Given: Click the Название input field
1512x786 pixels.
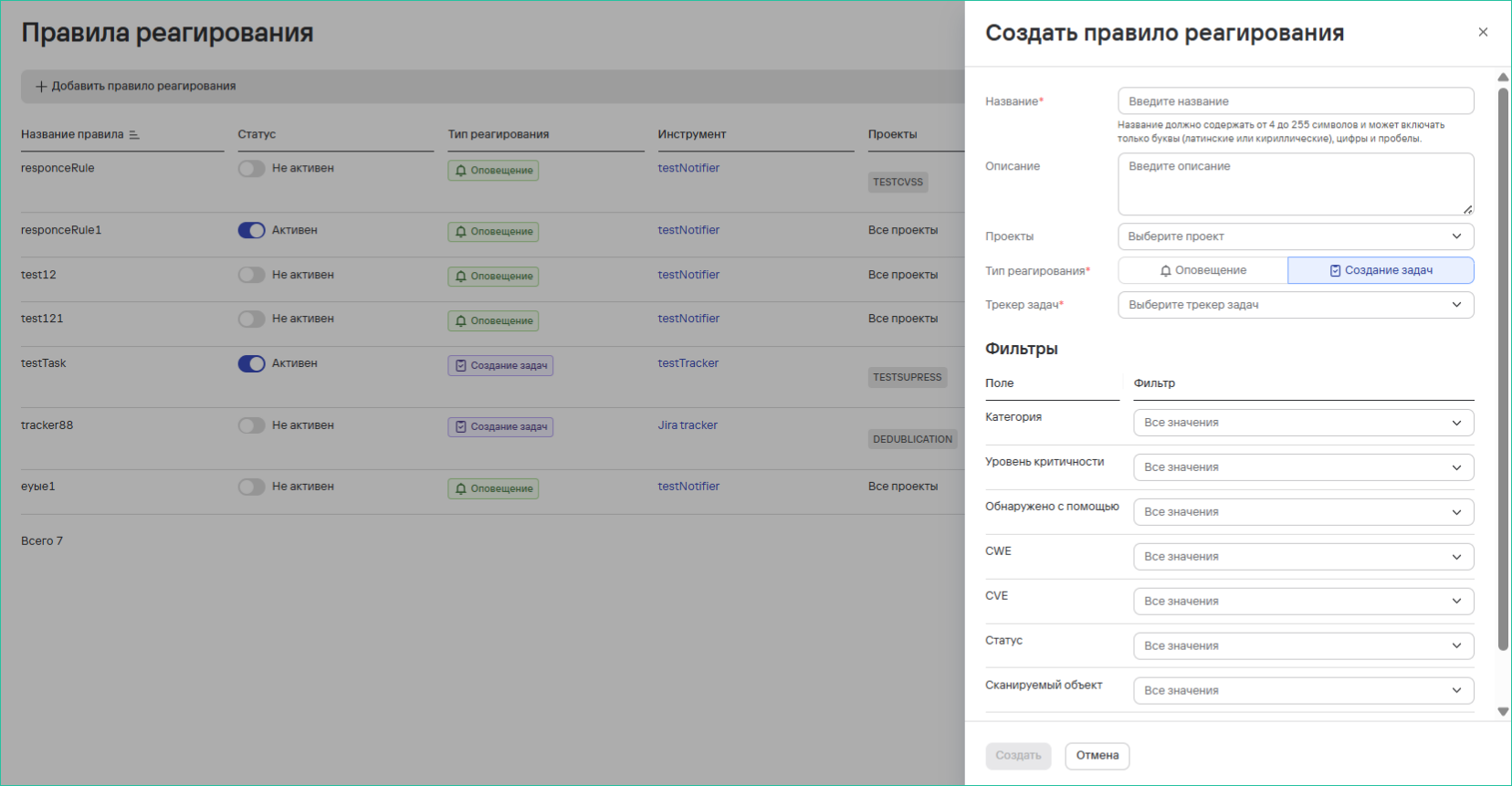Looking at the screenshot, I should pyautogui.click(x=1295, y=101).
